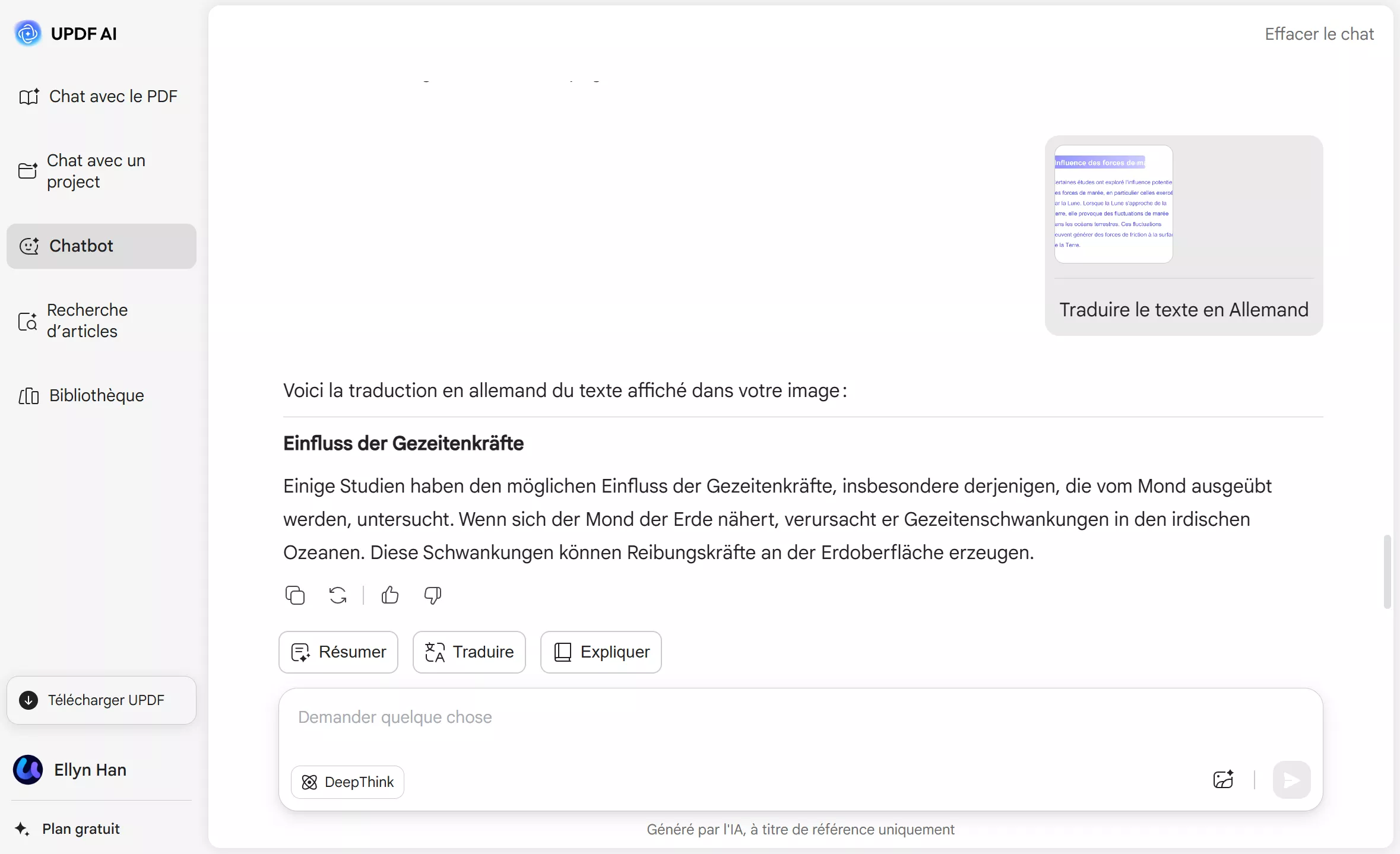Image resolution: width=1400 pixels, height=854 pixels.
Task: Click Effacer le chat
Action: pos(1319,34)
